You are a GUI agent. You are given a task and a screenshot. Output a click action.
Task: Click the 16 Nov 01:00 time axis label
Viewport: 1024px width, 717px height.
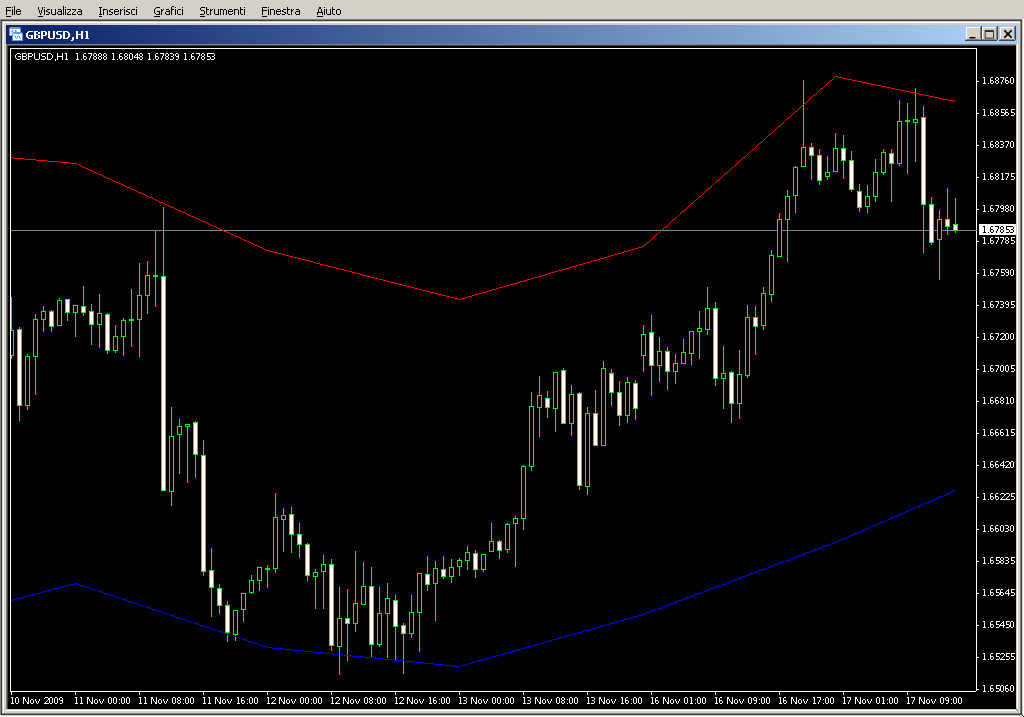click(678, 701)
